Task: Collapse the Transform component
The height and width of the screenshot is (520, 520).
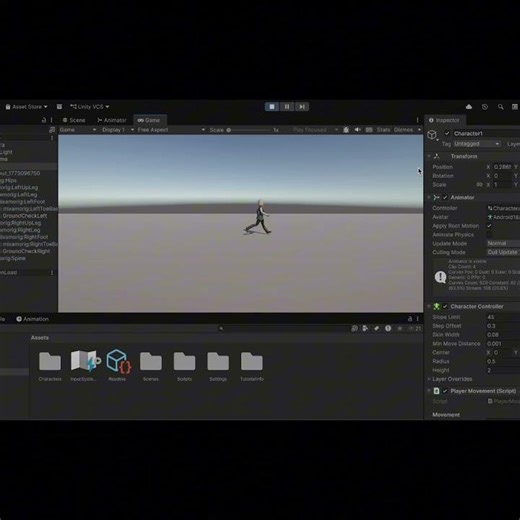Action: [x=429, y=156]
